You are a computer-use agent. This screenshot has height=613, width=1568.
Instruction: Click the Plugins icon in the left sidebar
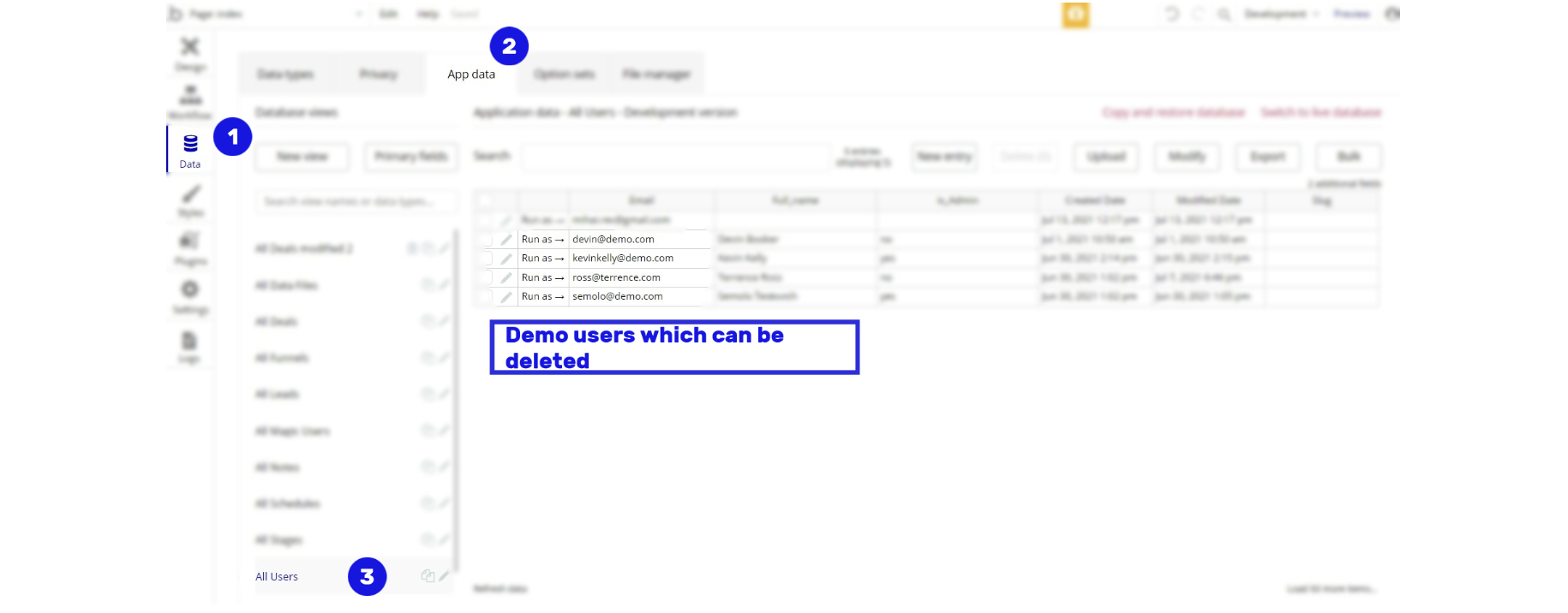click(x=190, y=247)
